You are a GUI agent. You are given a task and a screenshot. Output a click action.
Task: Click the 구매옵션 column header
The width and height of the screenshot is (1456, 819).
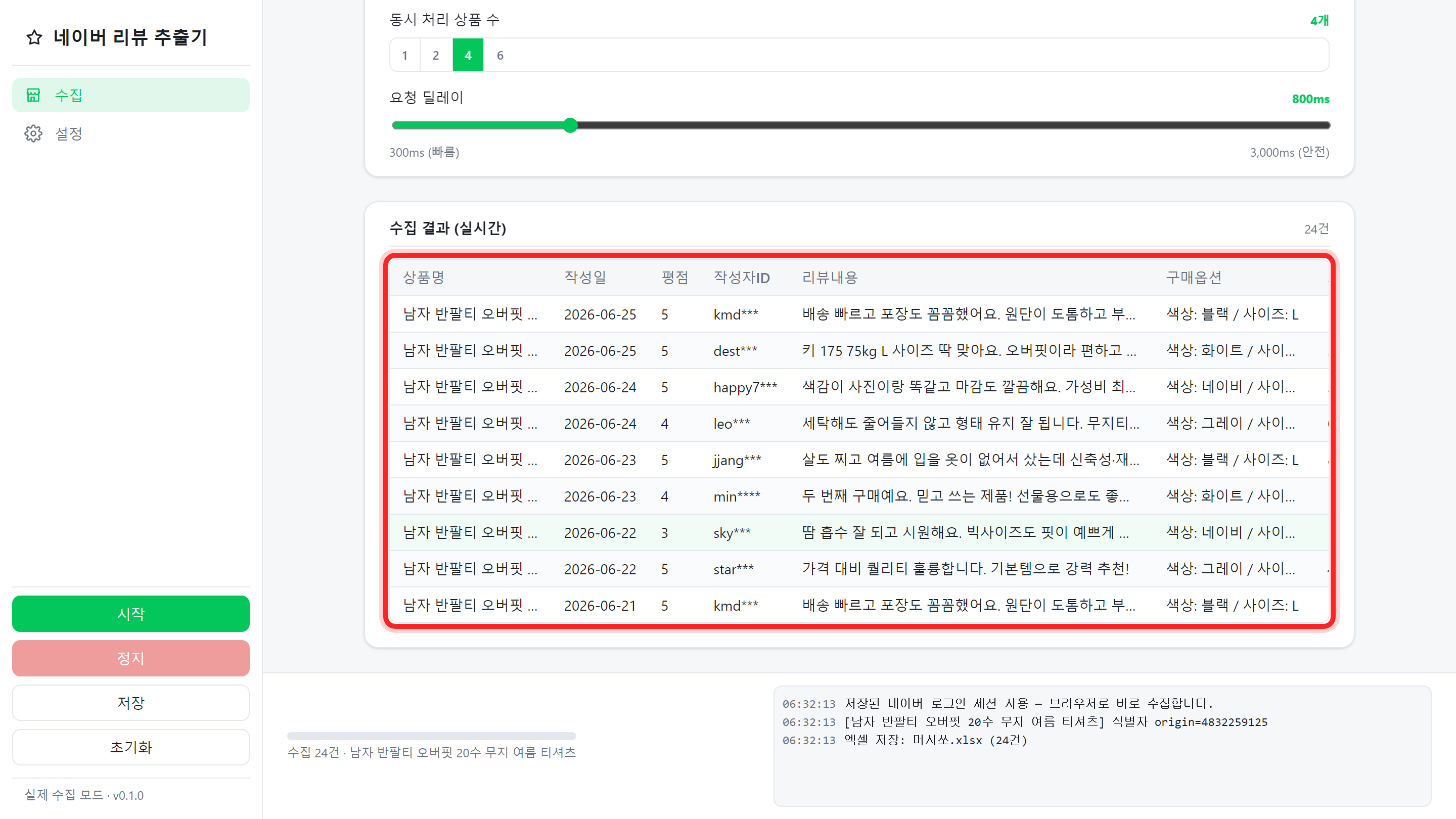[1194, 277]
